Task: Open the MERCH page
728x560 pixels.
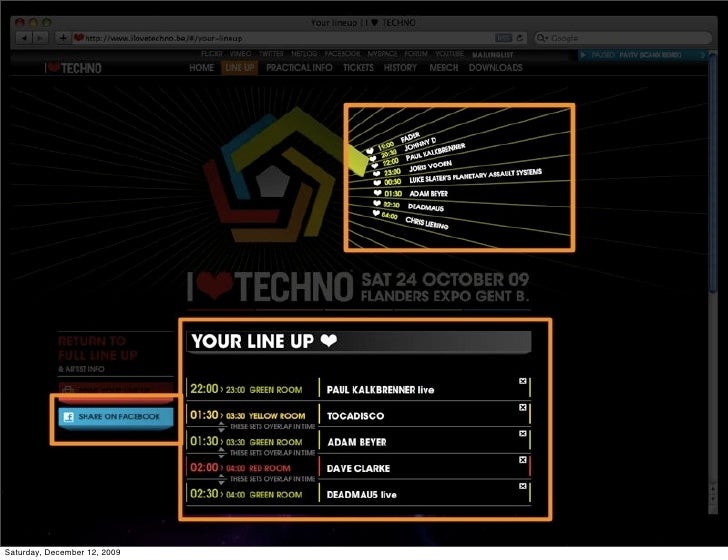Action: coord(443,68)
